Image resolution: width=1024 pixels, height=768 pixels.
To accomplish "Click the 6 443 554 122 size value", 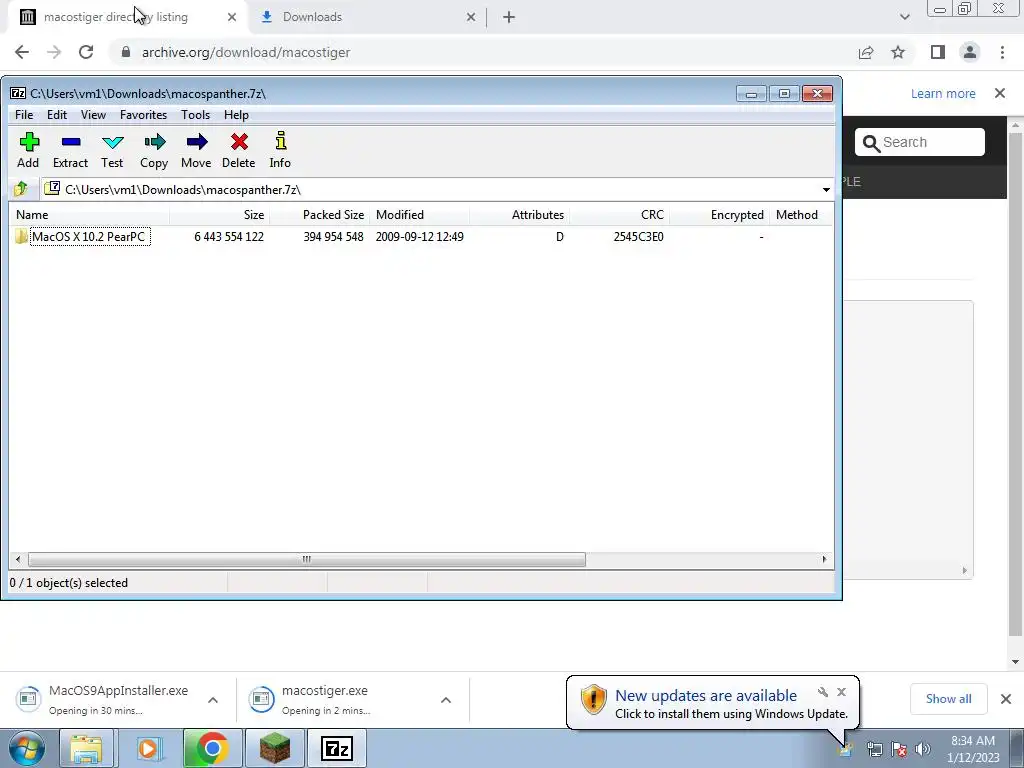I will point(229,236).
